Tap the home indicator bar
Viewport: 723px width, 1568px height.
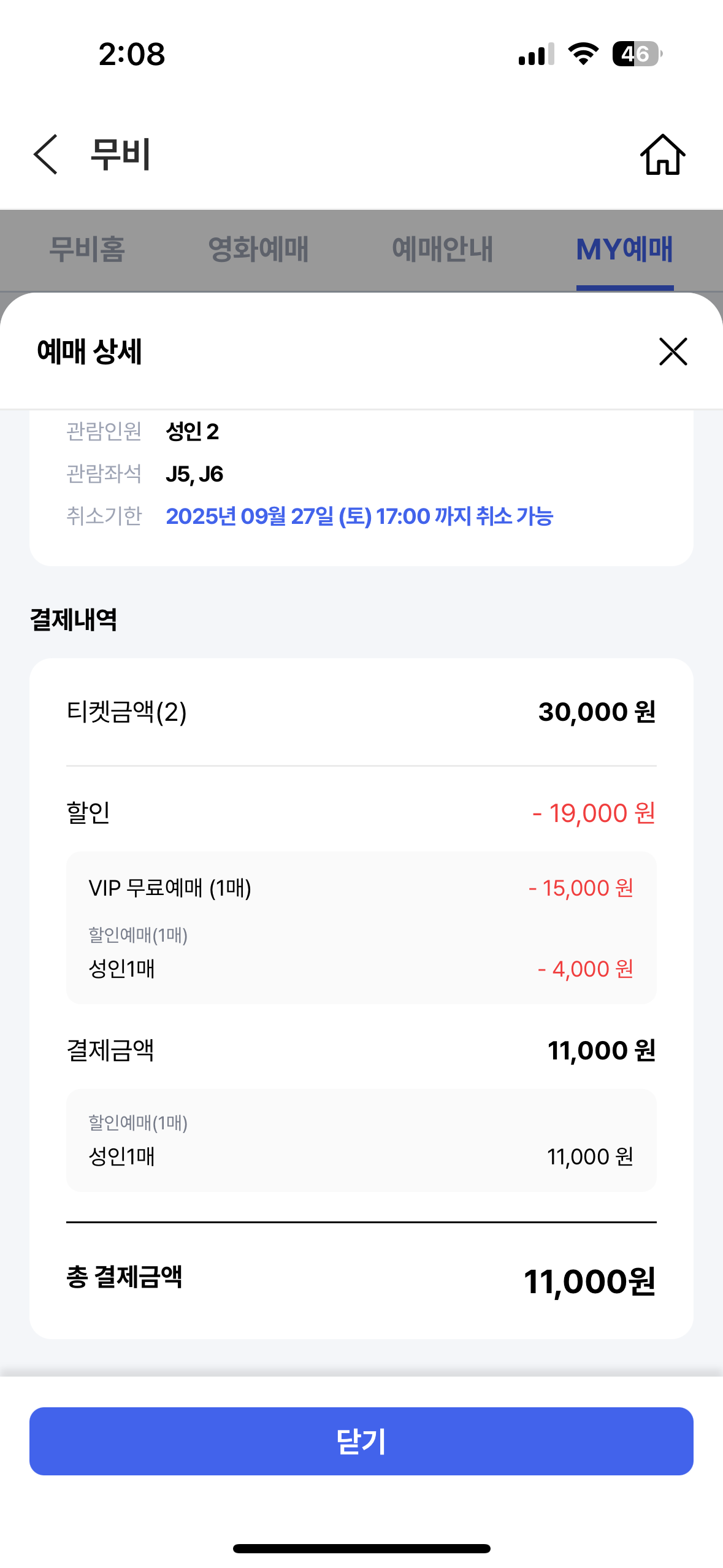click(x=361, y=1548)
